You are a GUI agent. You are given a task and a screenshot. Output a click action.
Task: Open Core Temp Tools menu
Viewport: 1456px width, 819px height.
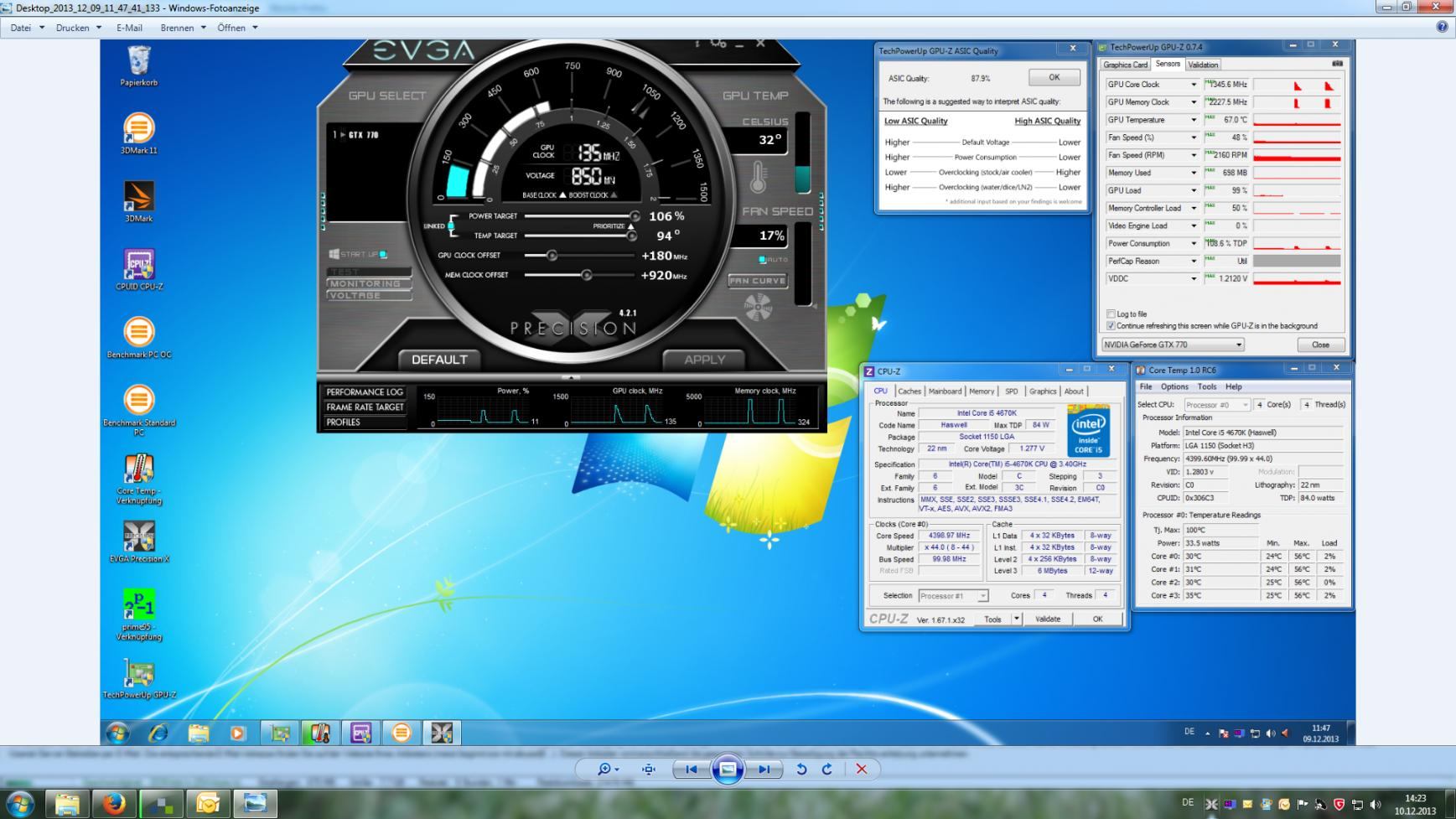coord(1207,386)
